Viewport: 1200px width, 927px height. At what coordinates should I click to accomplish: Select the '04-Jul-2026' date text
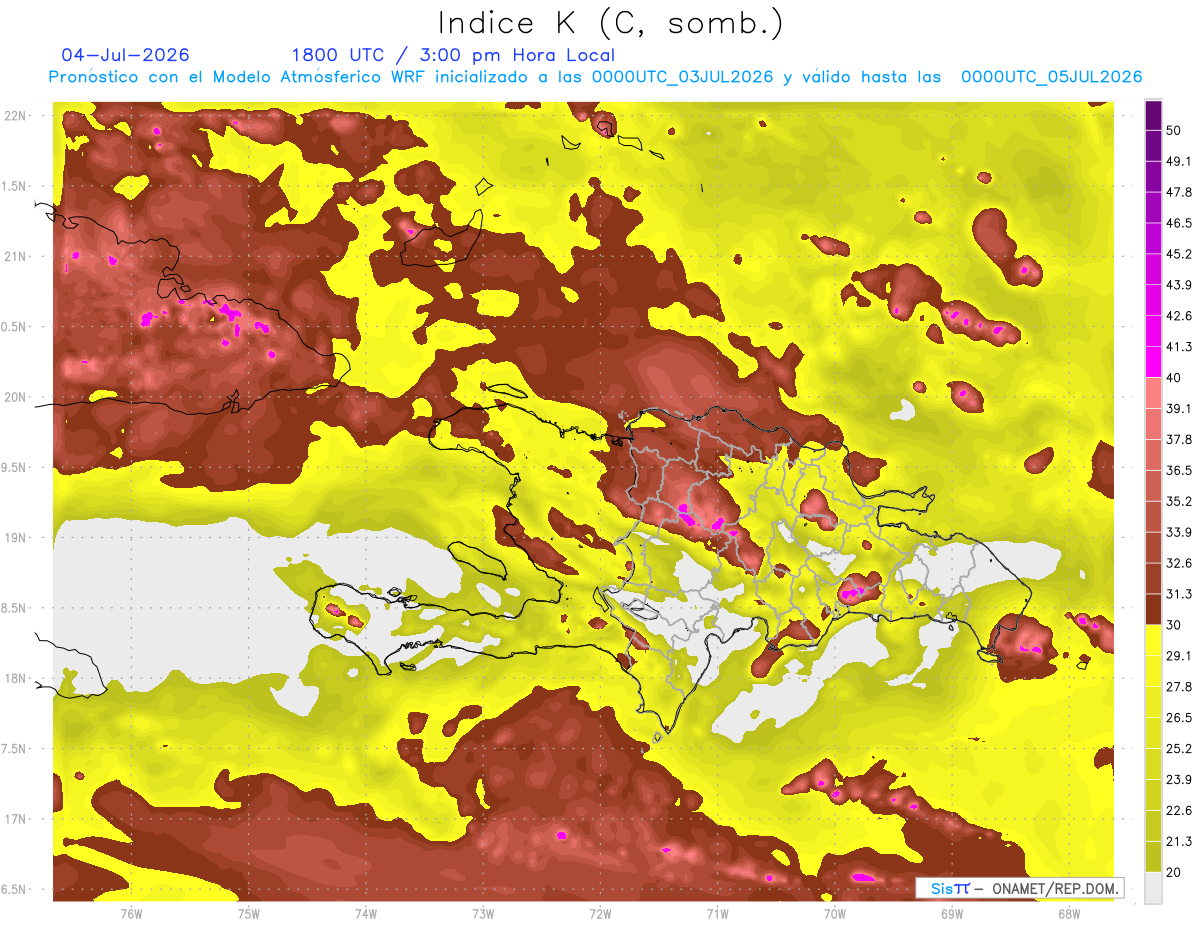[x=125, y=55]
